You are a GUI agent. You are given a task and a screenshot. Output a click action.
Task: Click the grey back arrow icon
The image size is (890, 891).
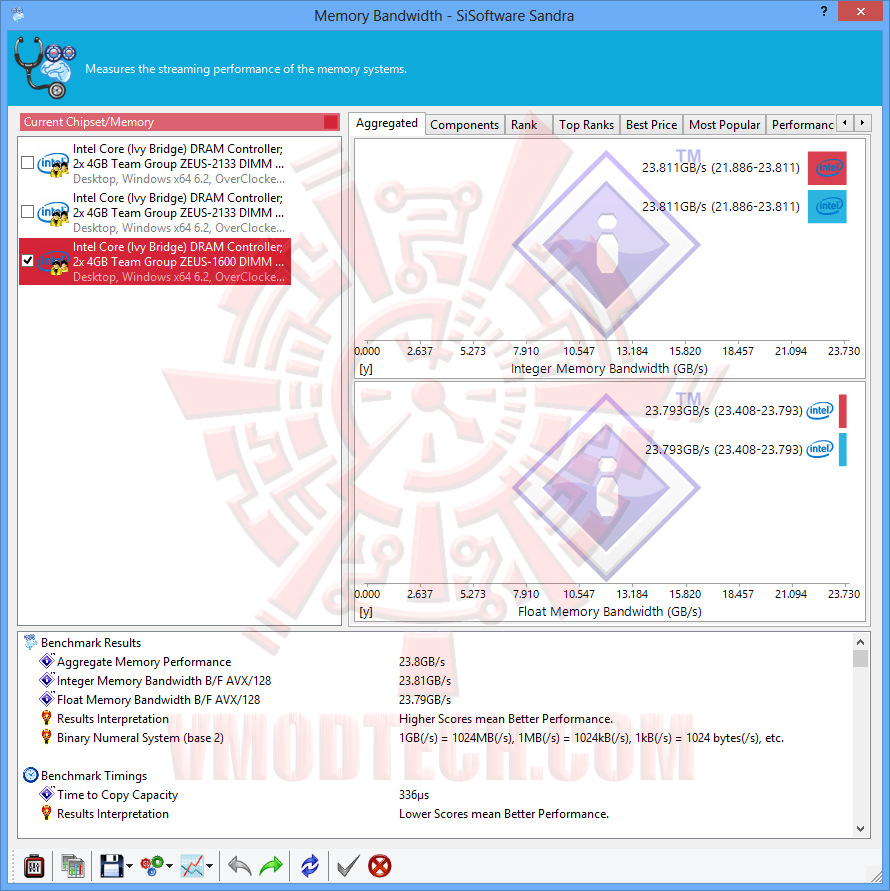[x=239, y=867]
